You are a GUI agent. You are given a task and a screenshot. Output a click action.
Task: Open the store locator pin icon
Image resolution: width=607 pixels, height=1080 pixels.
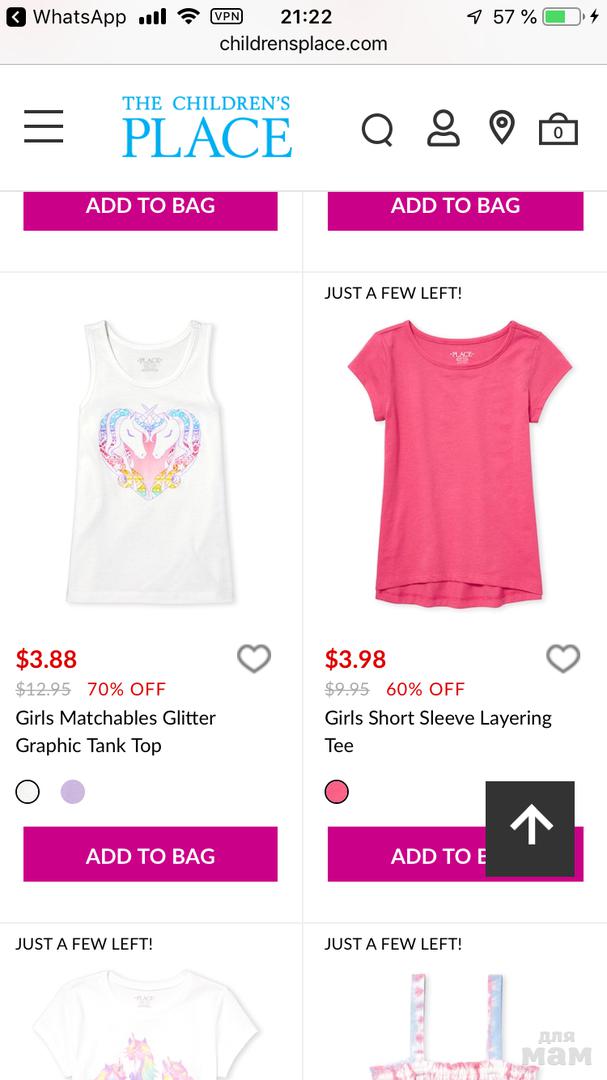tap(501, 128)
